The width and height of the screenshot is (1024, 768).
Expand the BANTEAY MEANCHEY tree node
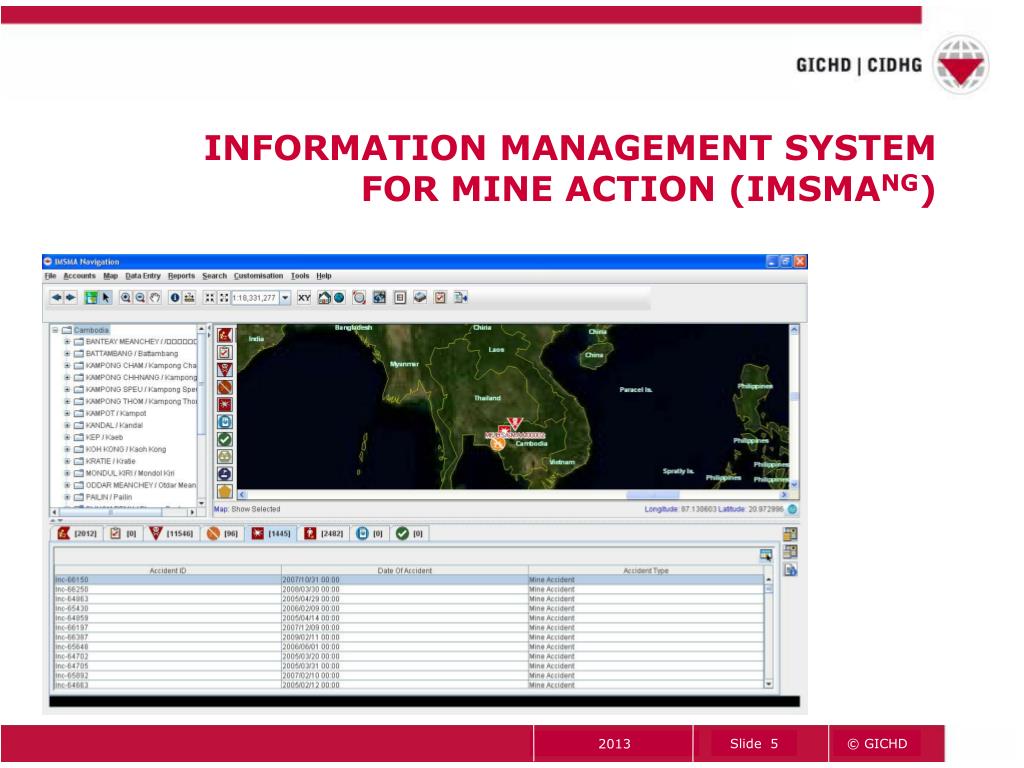67,342
